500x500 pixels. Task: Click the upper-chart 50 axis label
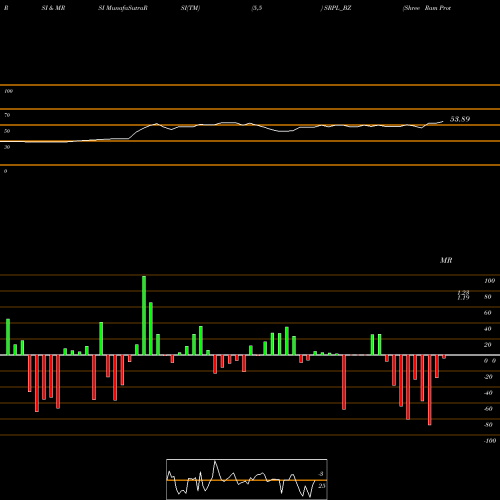(x=7, y=131)
